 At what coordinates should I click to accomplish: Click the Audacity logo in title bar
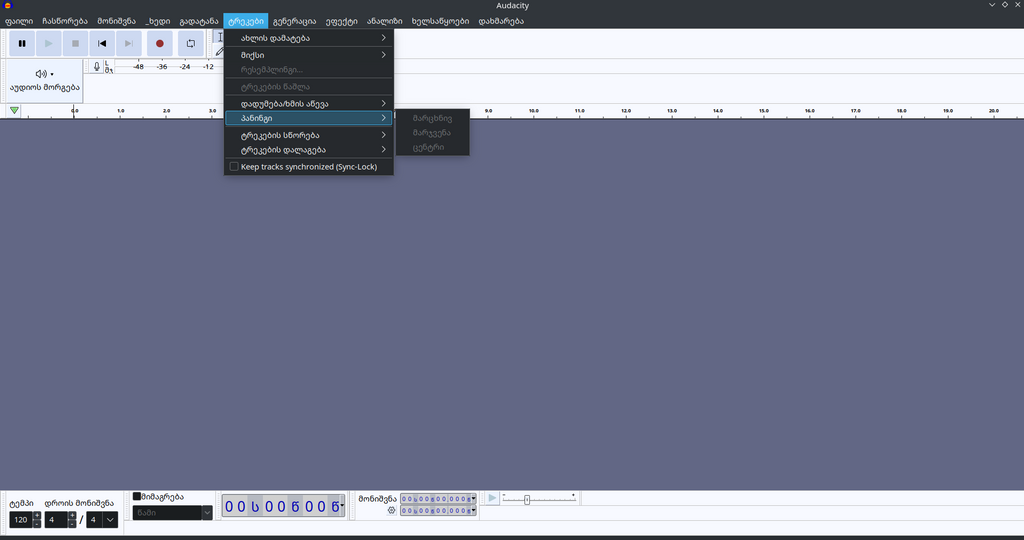(8, 5)
